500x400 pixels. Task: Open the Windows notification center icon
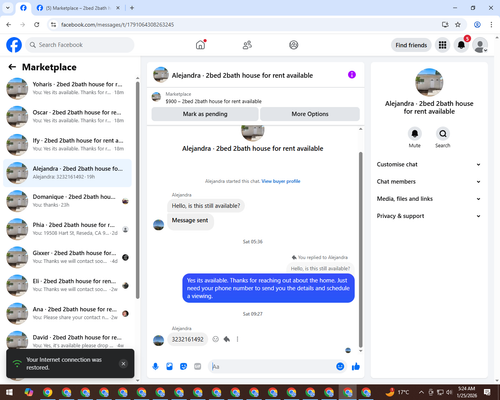click(x=487, y=392)
